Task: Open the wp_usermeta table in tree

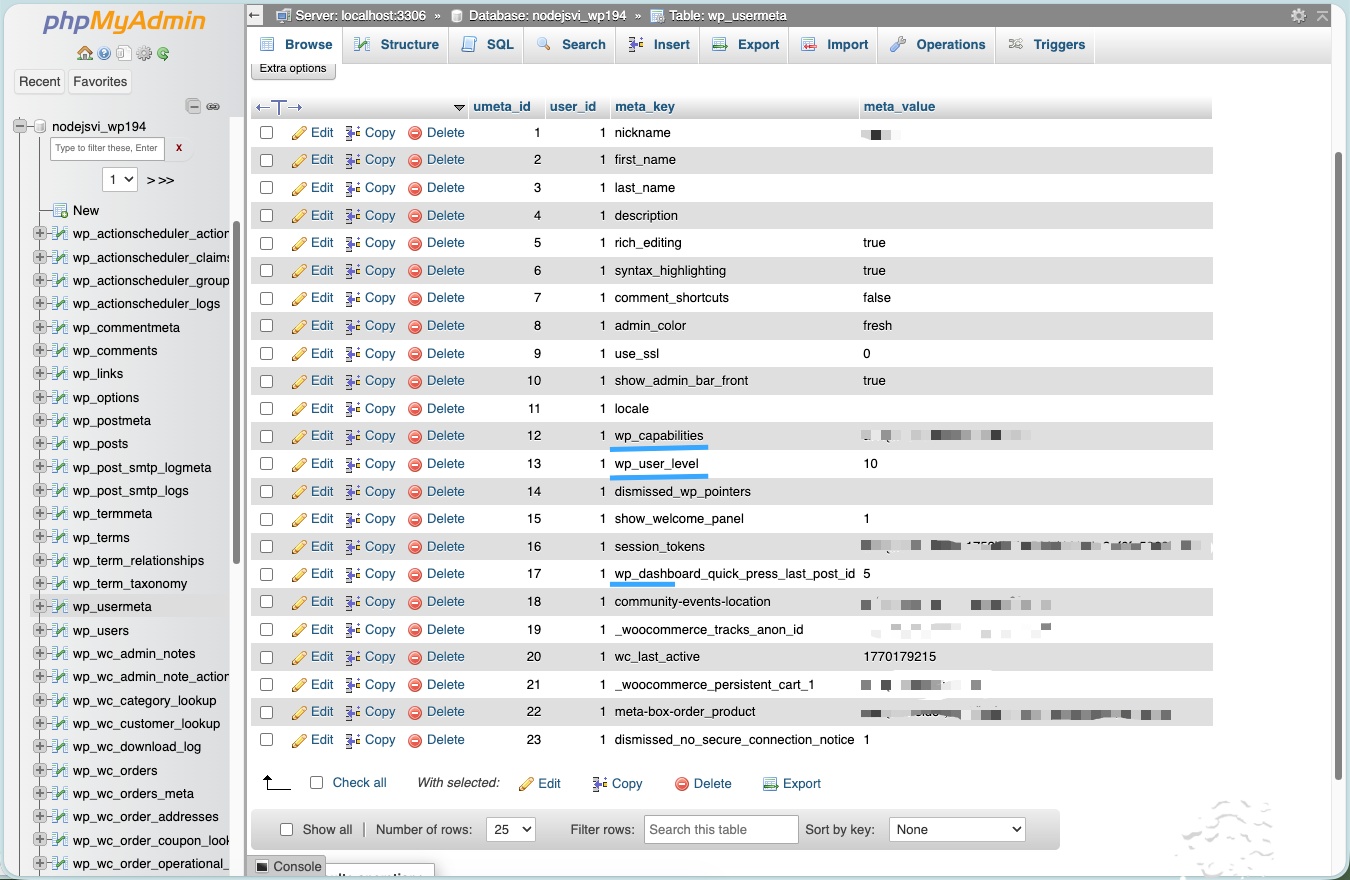Action: click(x=112, y=607)
